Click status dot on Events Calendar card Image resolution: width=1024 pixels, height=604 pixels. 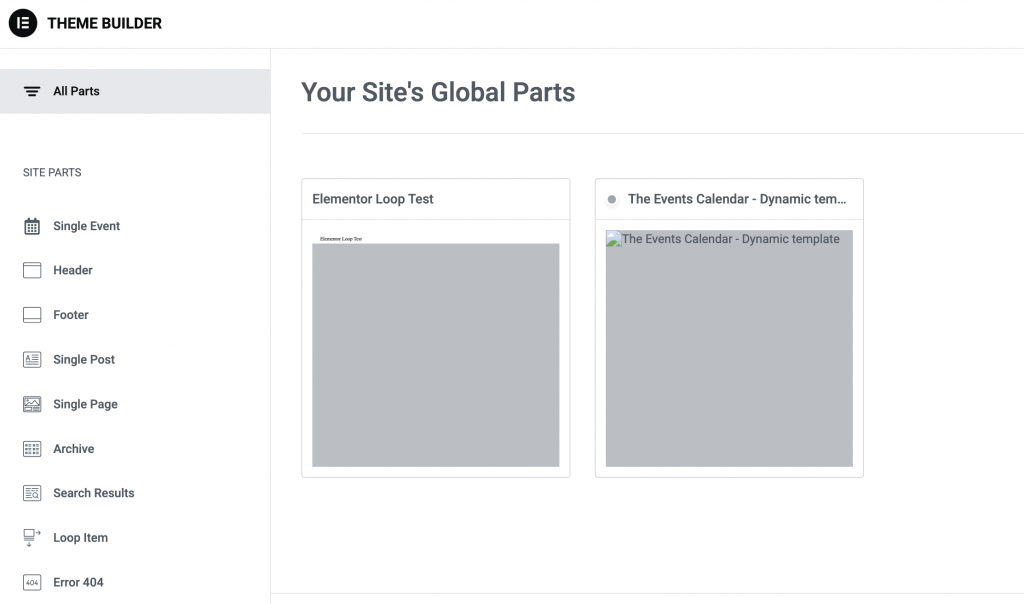coord(612,200)
